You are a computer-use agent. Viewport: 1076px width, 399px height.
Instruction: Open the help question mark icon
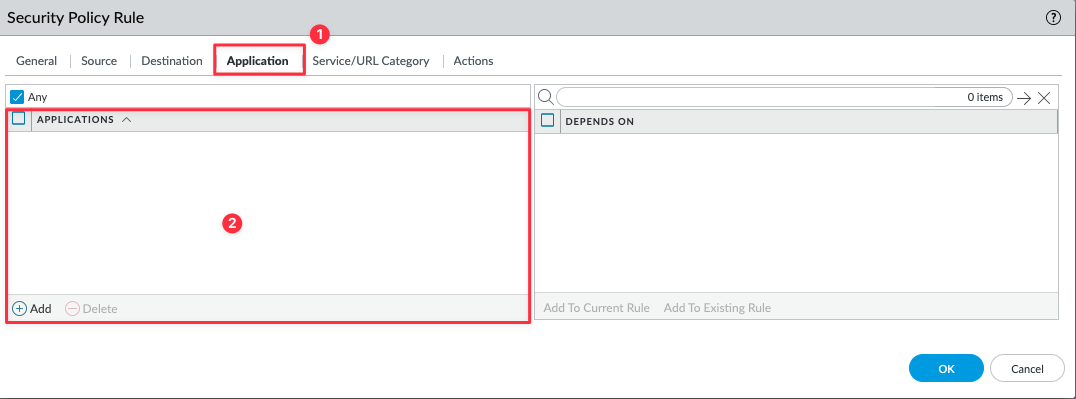[1053, 19]
